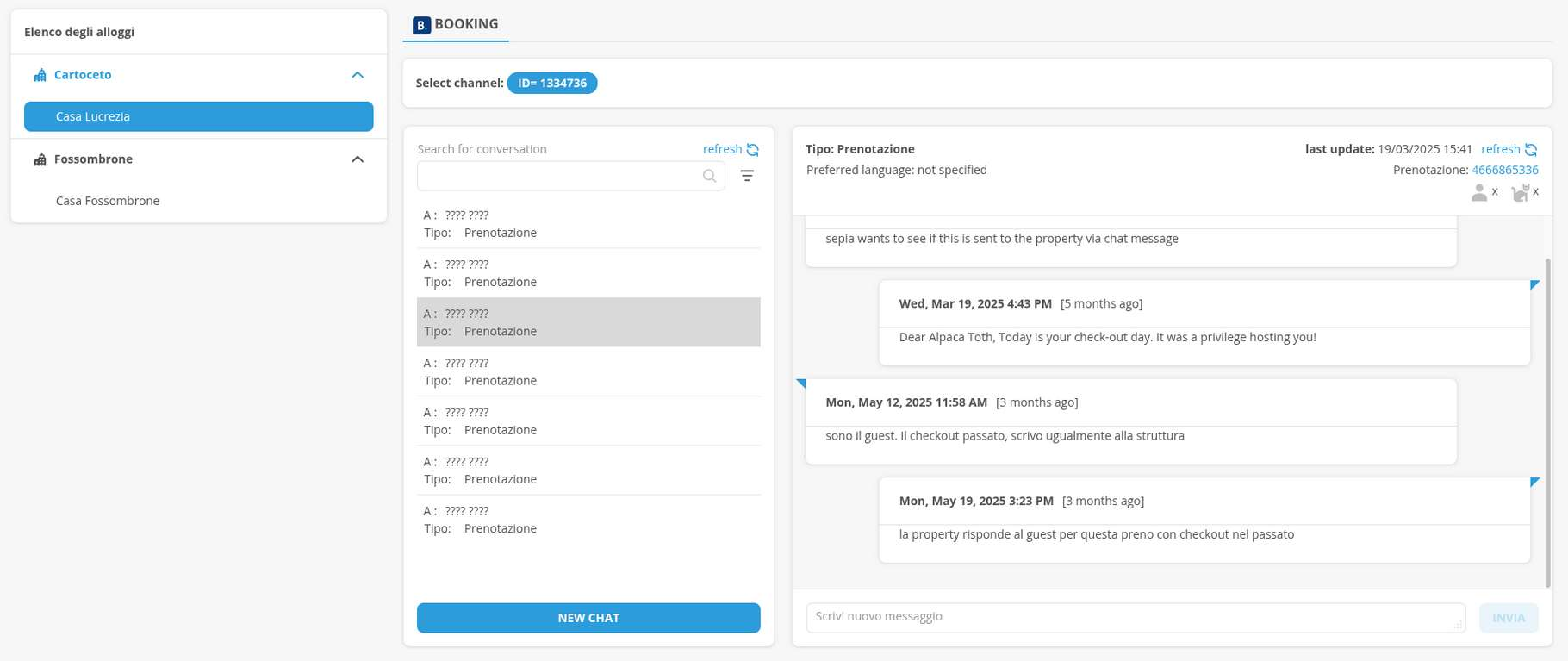Switch to the BOOKING tab
The width and height of the screenshot is (1568, 661).
(456, 25)
